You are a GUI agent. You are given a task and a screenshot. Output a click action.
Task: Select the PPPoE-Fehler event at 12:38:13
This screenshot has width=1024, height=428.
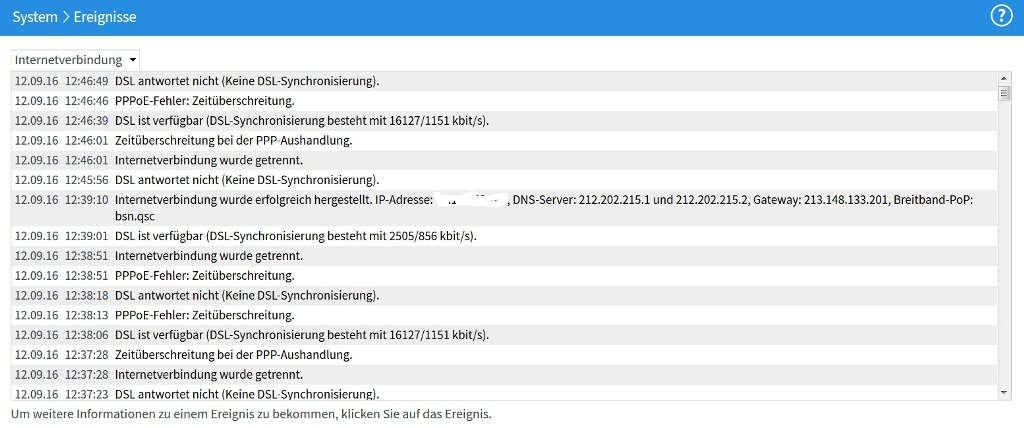click(x=204, y=315)
